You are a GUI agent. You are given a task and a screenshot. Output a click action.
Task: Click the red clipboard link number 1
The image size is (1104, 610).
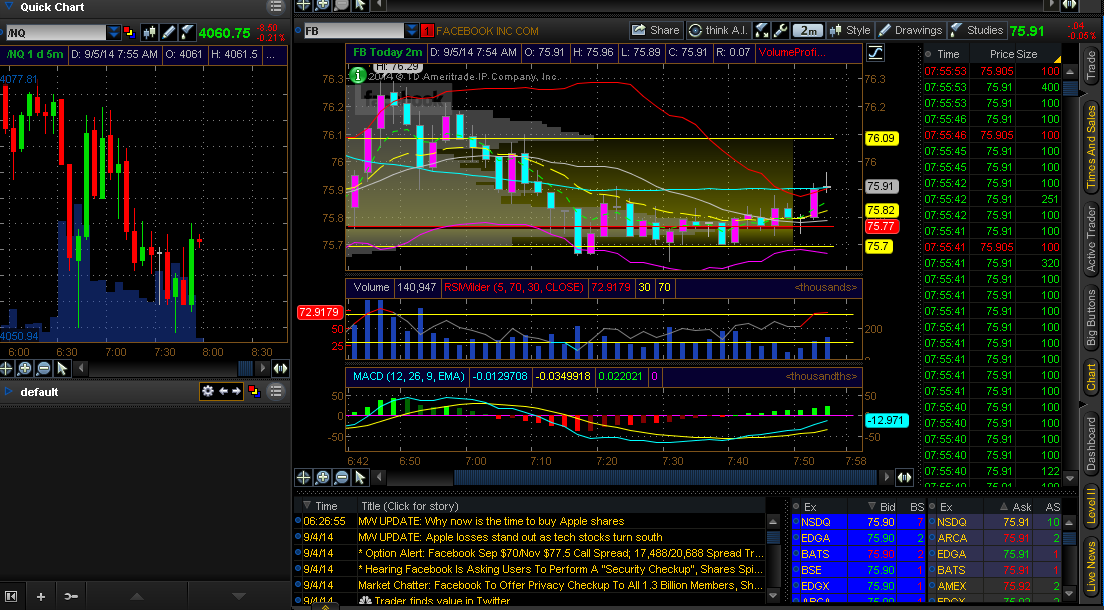[427, 31]
